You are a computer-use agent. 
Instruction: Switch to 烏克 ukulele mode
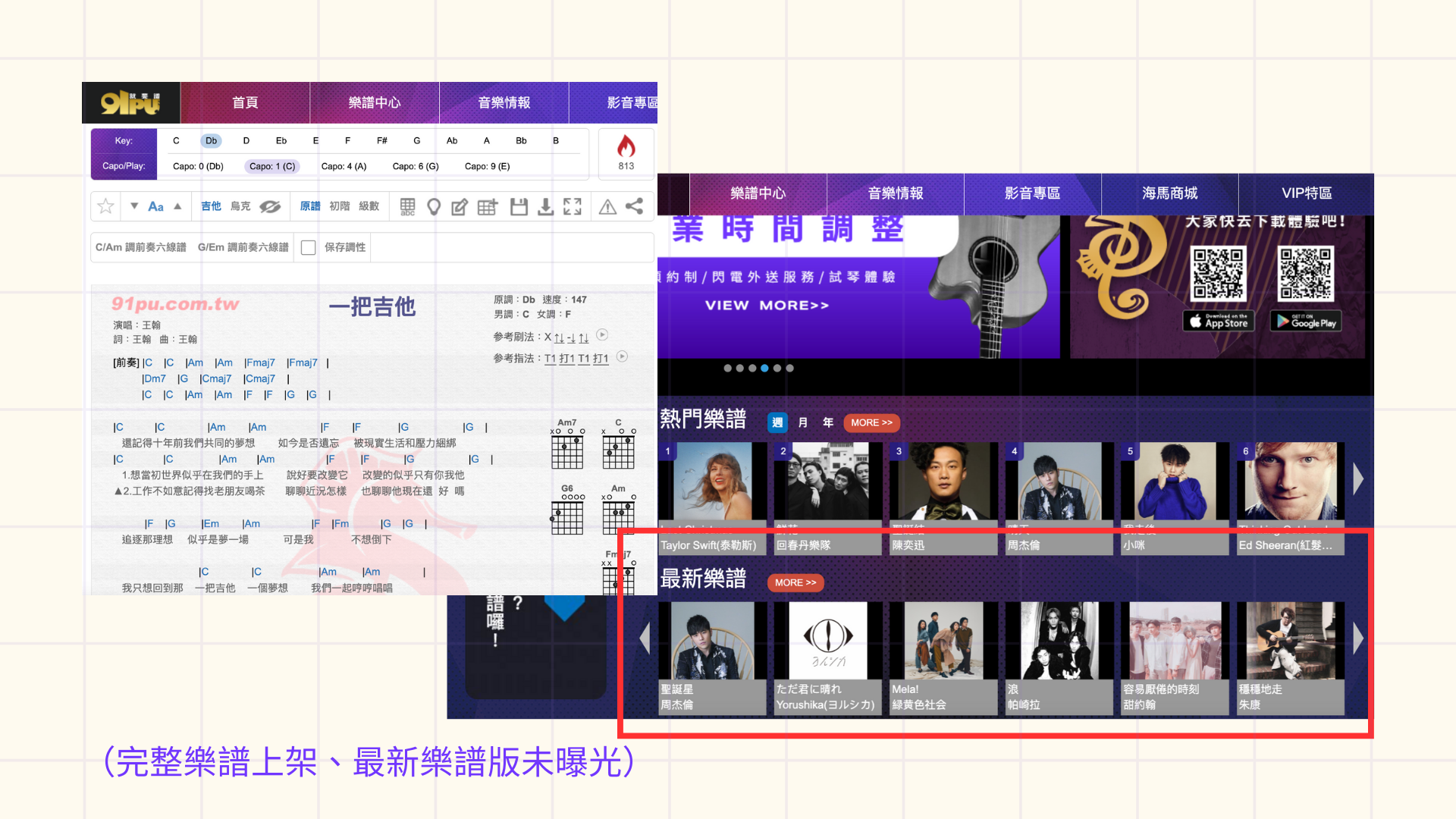click(240, 206)
